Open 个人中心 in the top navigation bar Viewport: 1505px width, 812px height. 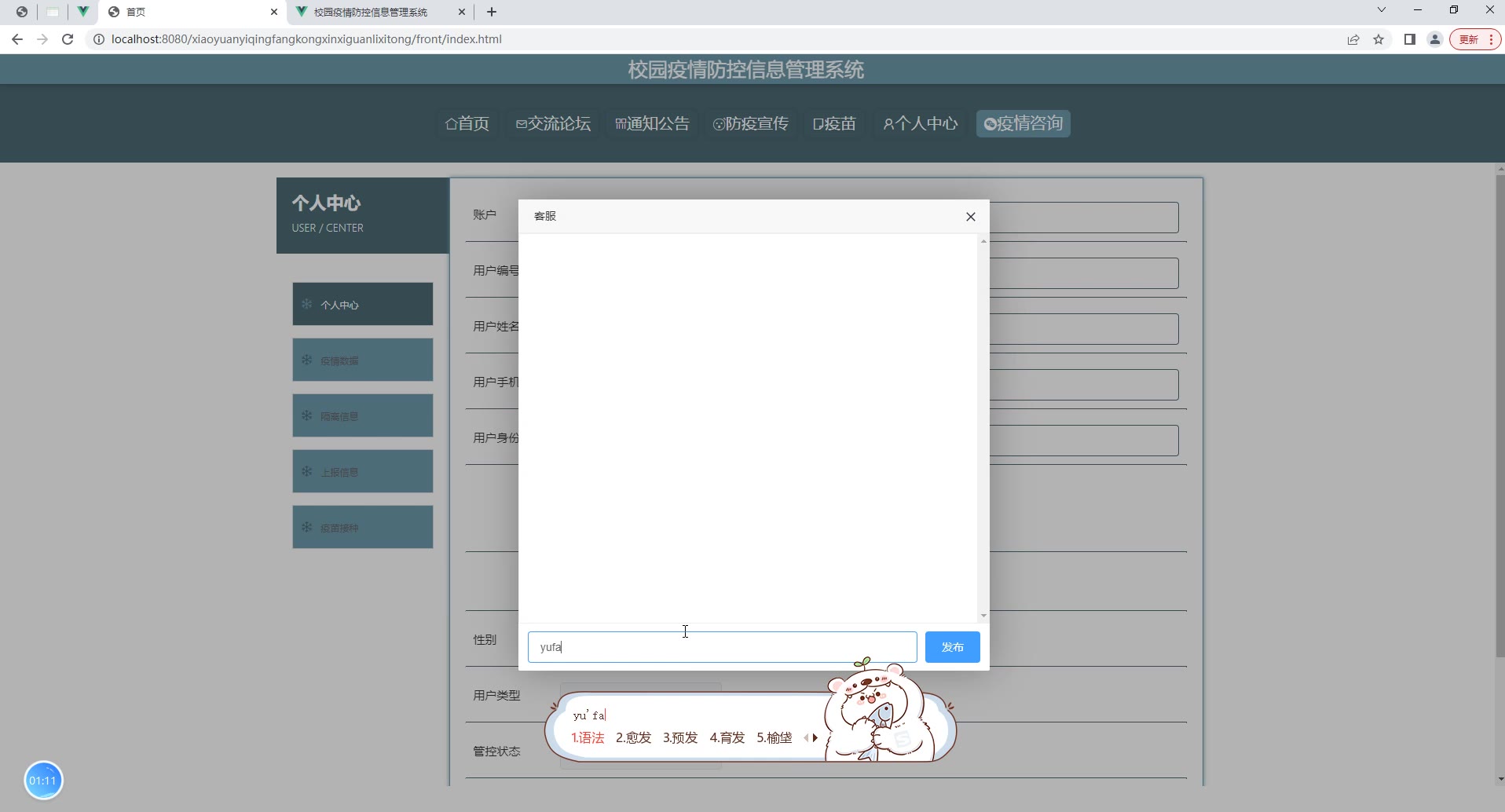921,123
